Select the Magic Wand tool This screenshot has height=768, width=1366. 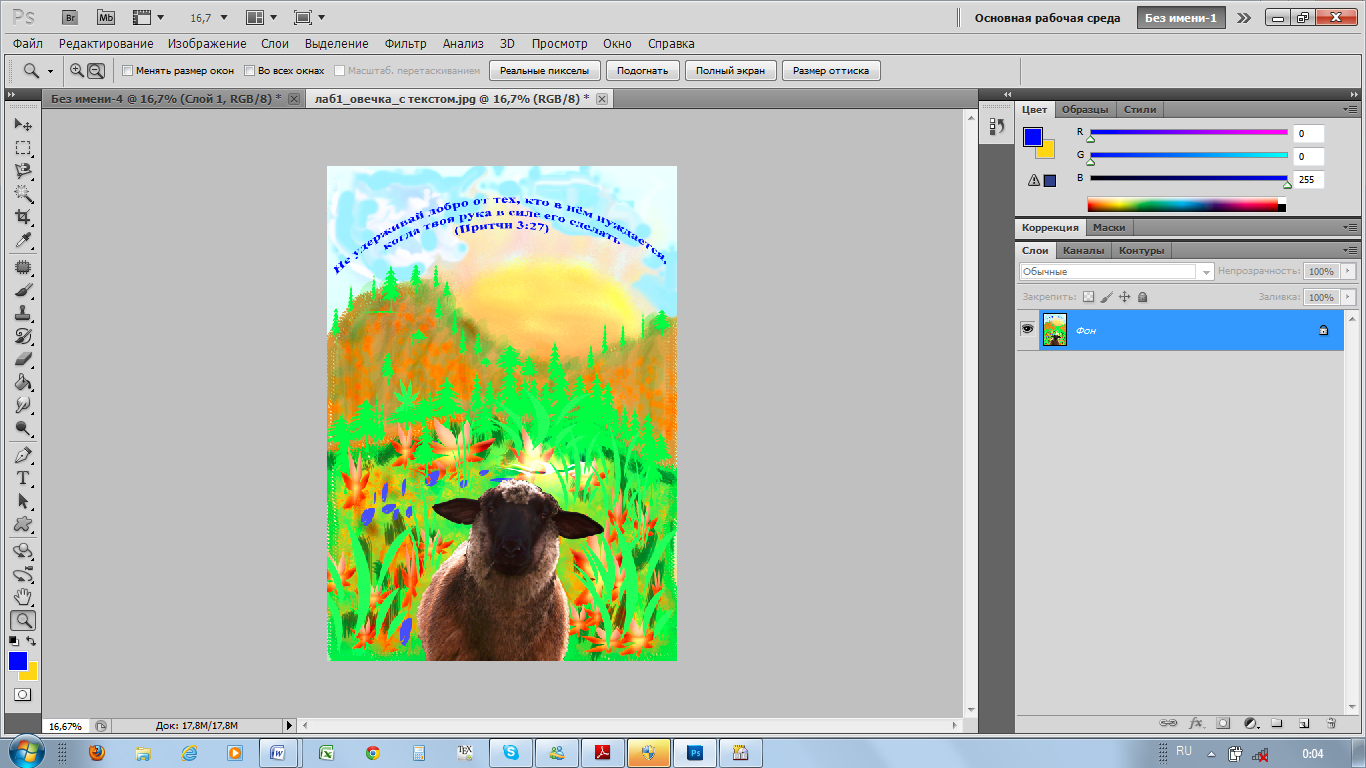[23, 194]
